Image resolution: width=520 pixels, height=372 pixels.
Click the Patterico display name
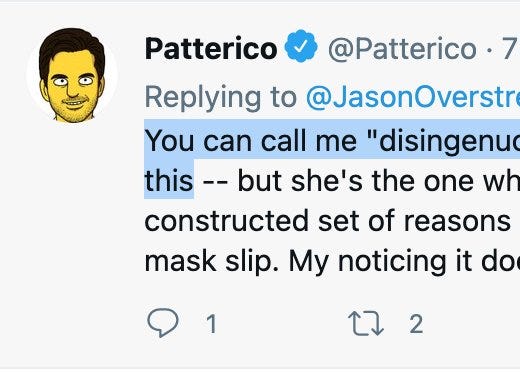click(x=211, y=49)
